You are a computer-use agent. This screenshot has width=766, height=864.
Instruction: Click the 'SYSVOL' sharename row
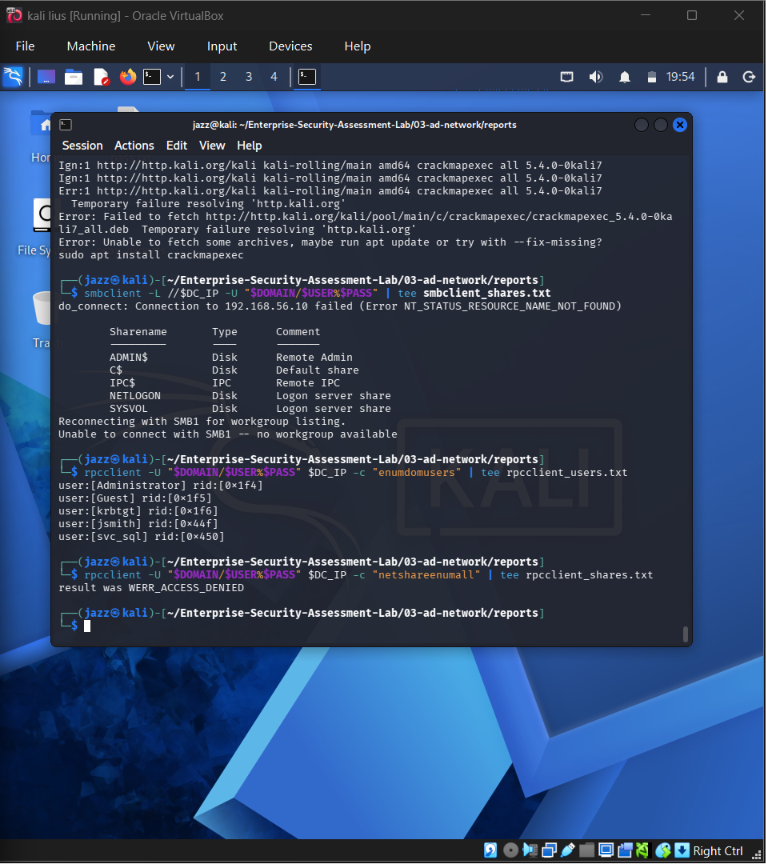click(x=250, y=408)
